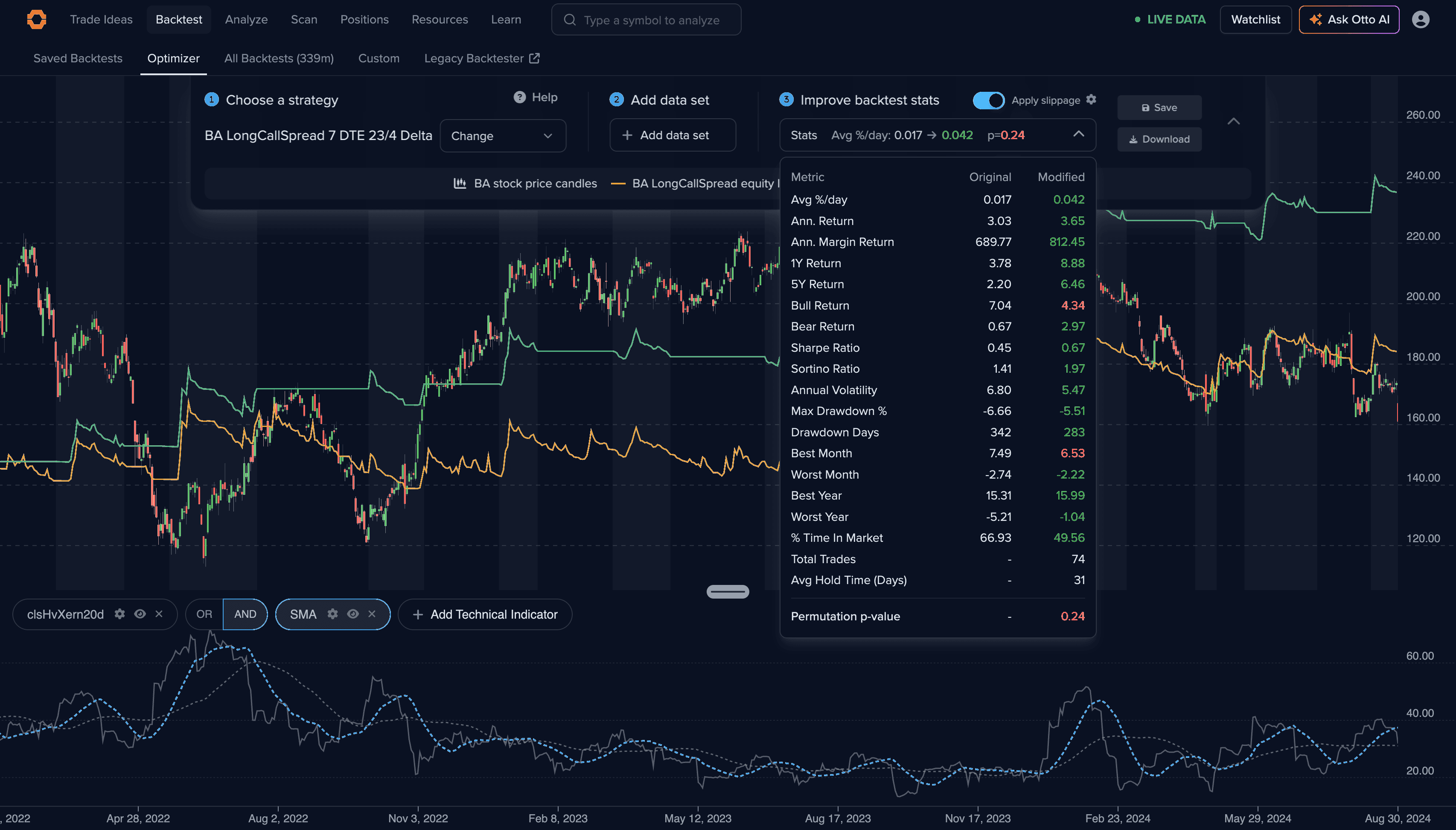Click the Add data set button
1456x830 pixels.
[x=673, y=135]
